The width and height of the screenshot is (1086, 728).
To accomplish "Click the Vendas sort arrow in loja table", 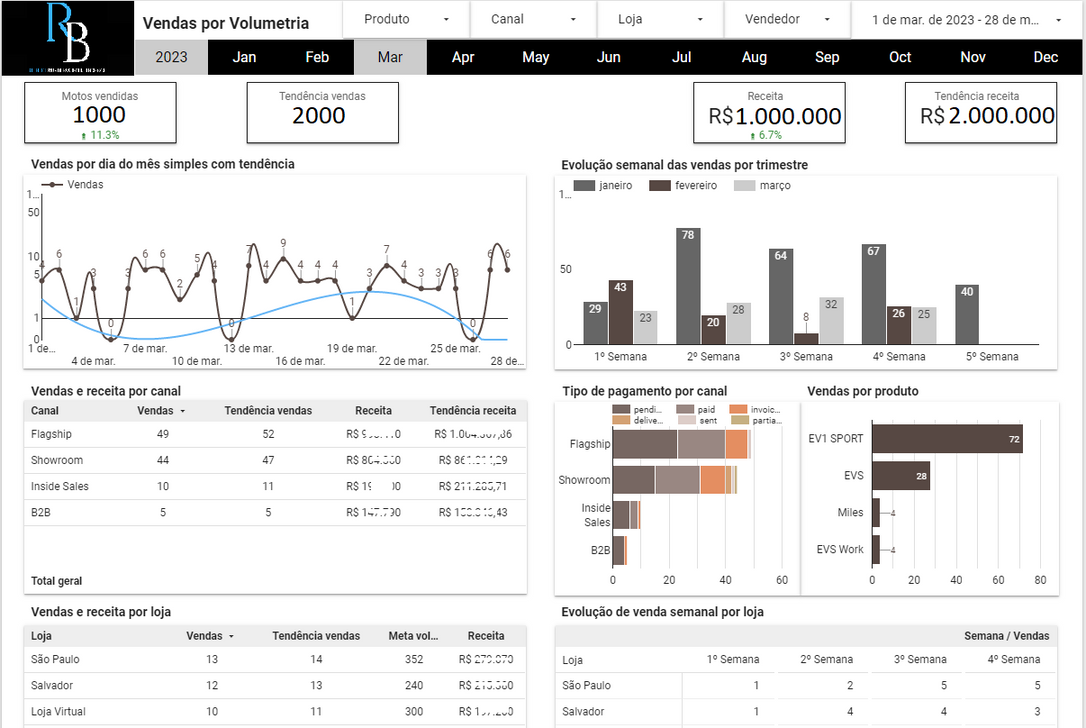I will (x=231, y=636).
